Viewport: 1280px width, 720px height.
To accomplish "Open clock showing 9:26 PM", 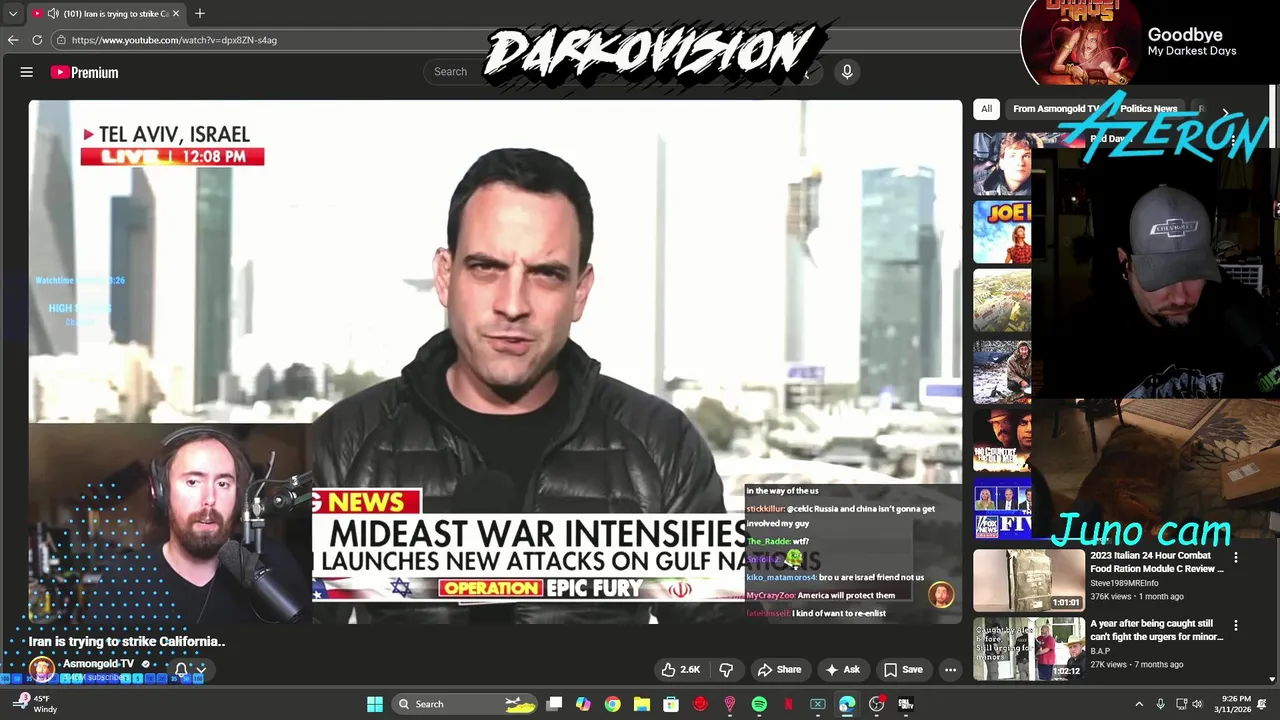I will point(1232,704).
